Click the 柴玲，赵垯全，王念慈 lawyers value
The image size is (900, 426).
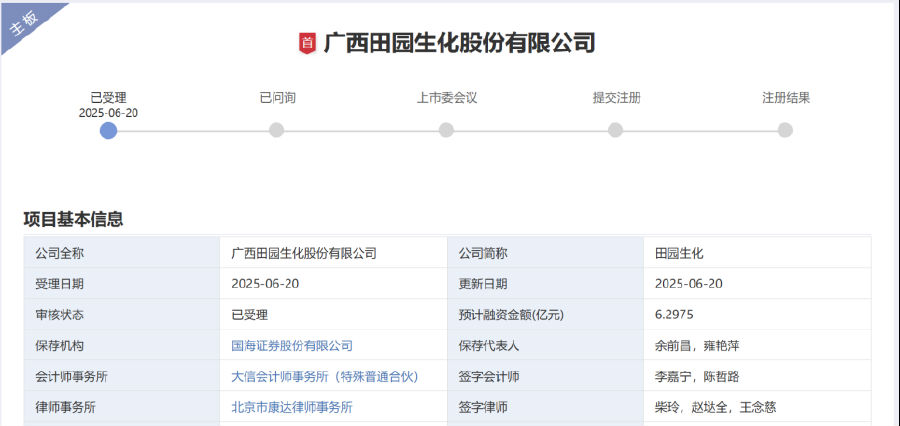716,408
